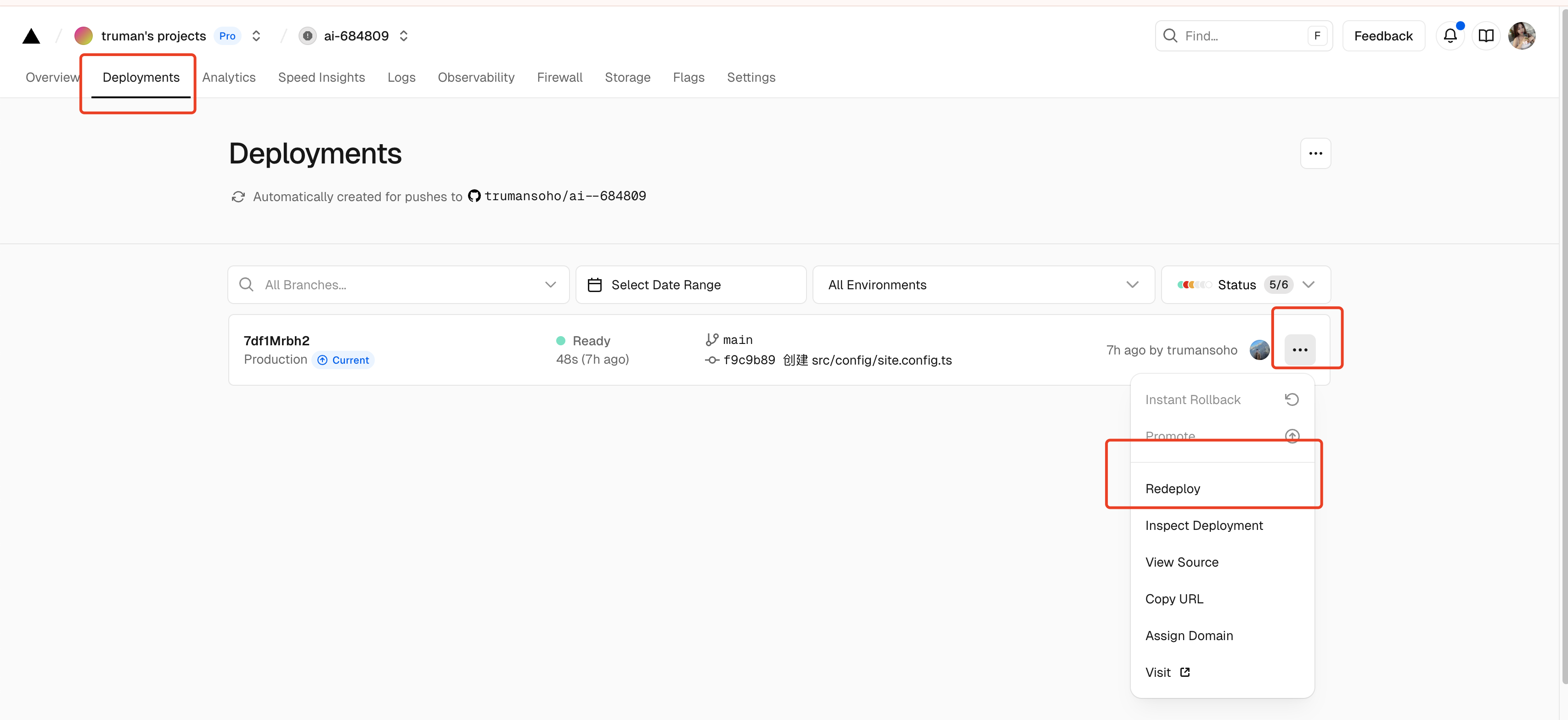Open the user profile avatar
The image size is (1568, 720).
click(x=1522, y=36)
